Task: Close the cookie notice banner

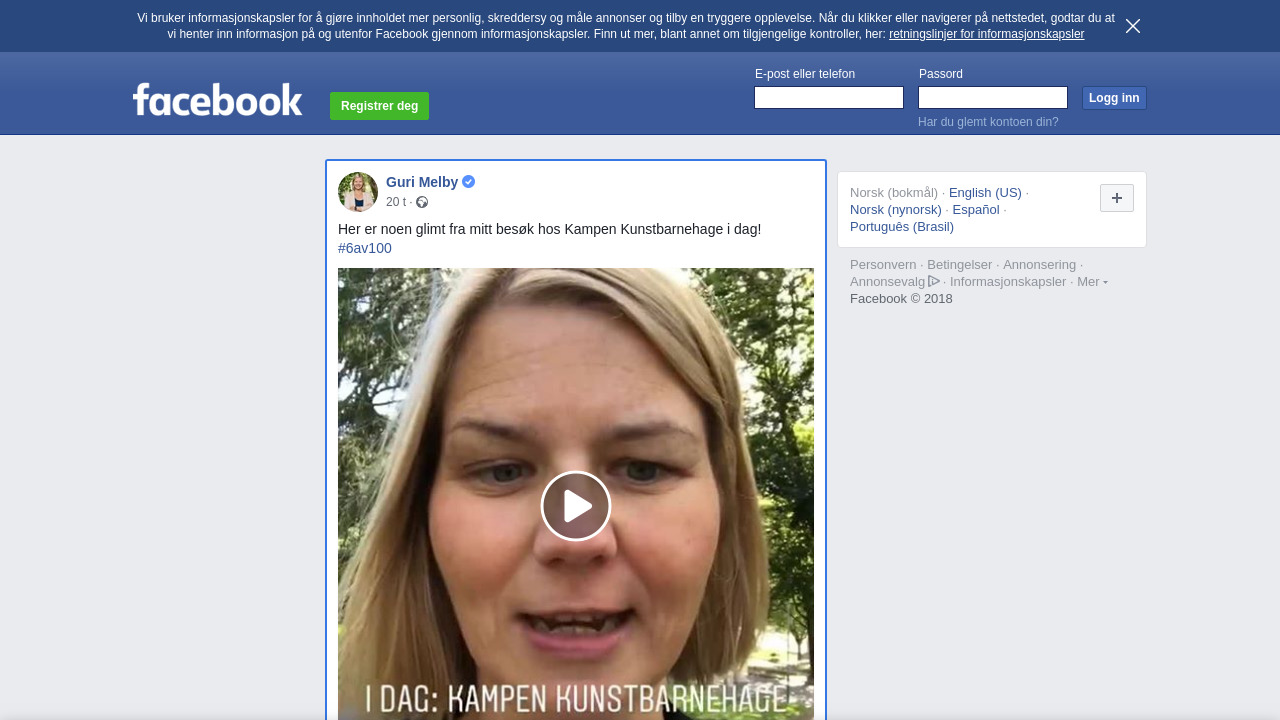Action: pos(1133,26)
